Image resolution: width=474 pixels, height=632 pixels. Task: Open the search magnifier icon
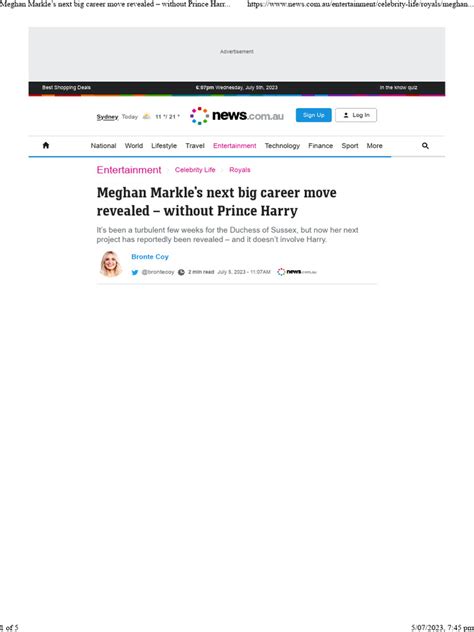point(425,146)
